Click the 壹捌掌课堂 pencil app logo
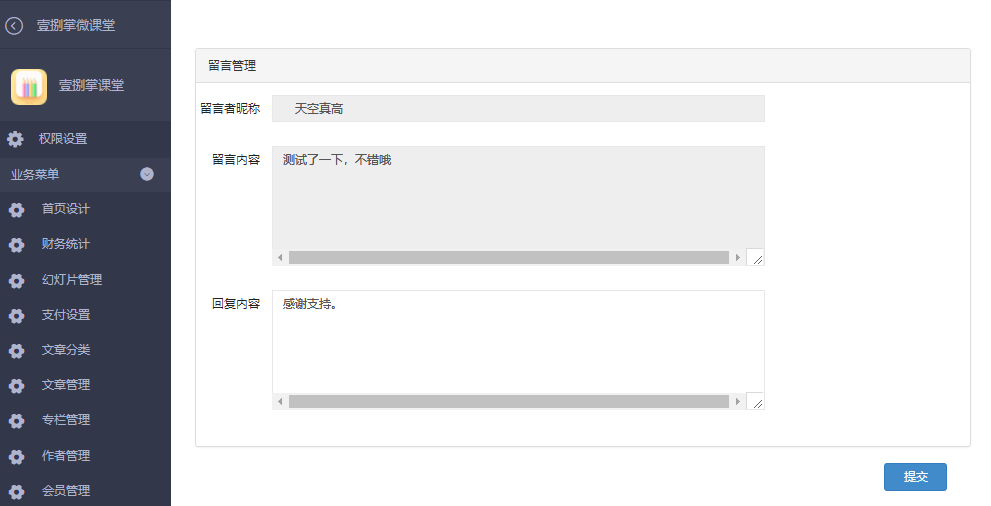This screenshot has width=991, height=506. click(x=29, y=87)
